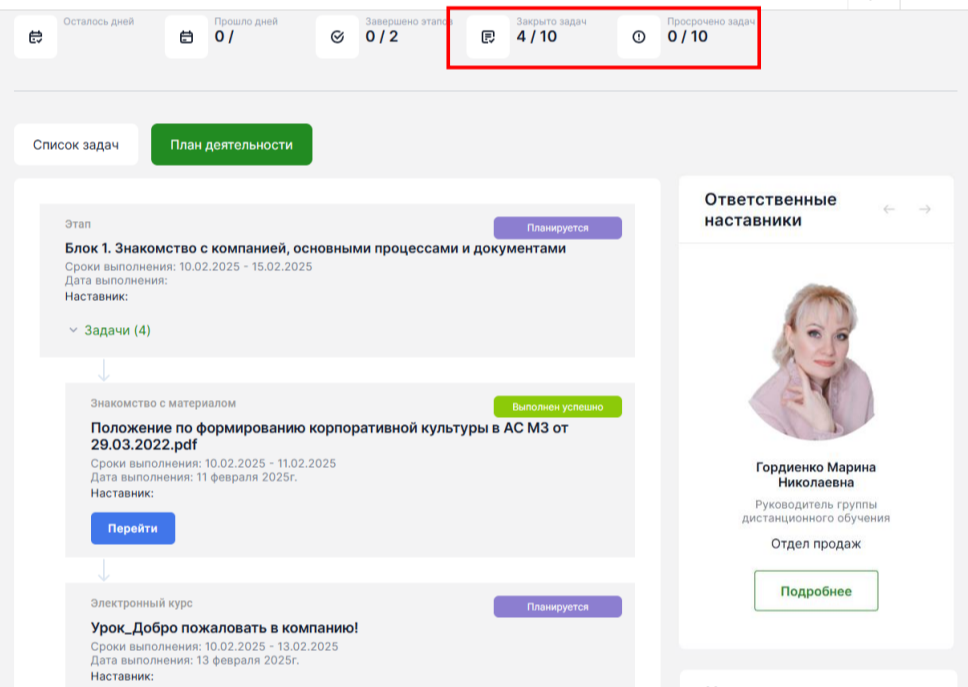Click the checkmark icon for Завершено этапов
Screen dimensions: 968x687
337,37
